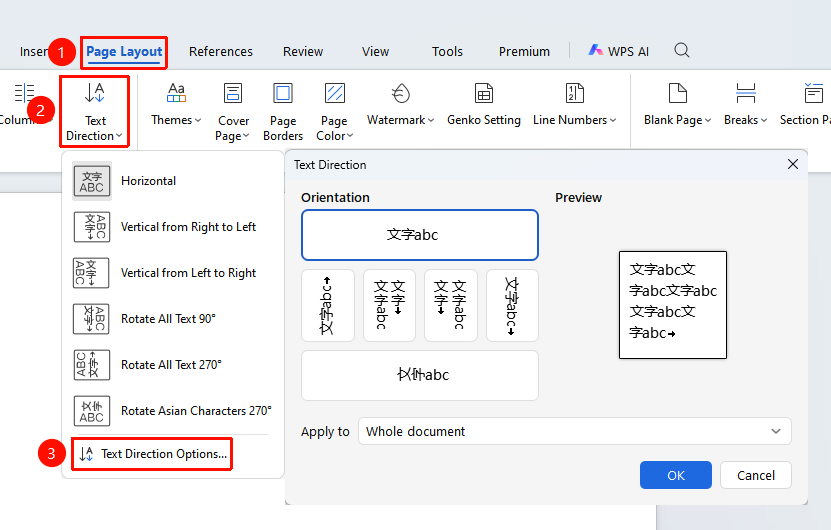Select the horizontal orientation tile in dialog
This screenshot has width=831, height=530.
coord(420,235)
